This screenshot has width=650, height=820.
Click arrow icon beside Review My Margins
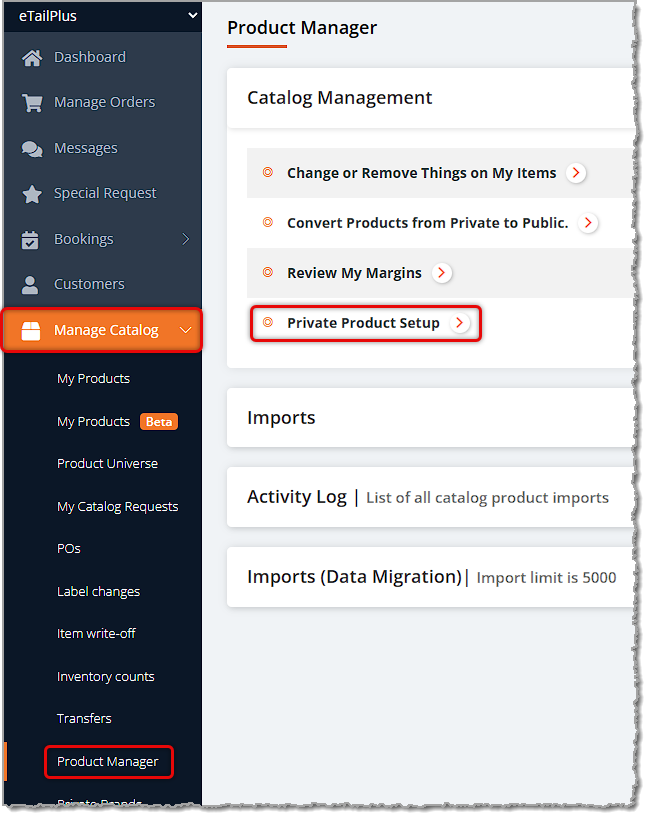coord(441,273)
